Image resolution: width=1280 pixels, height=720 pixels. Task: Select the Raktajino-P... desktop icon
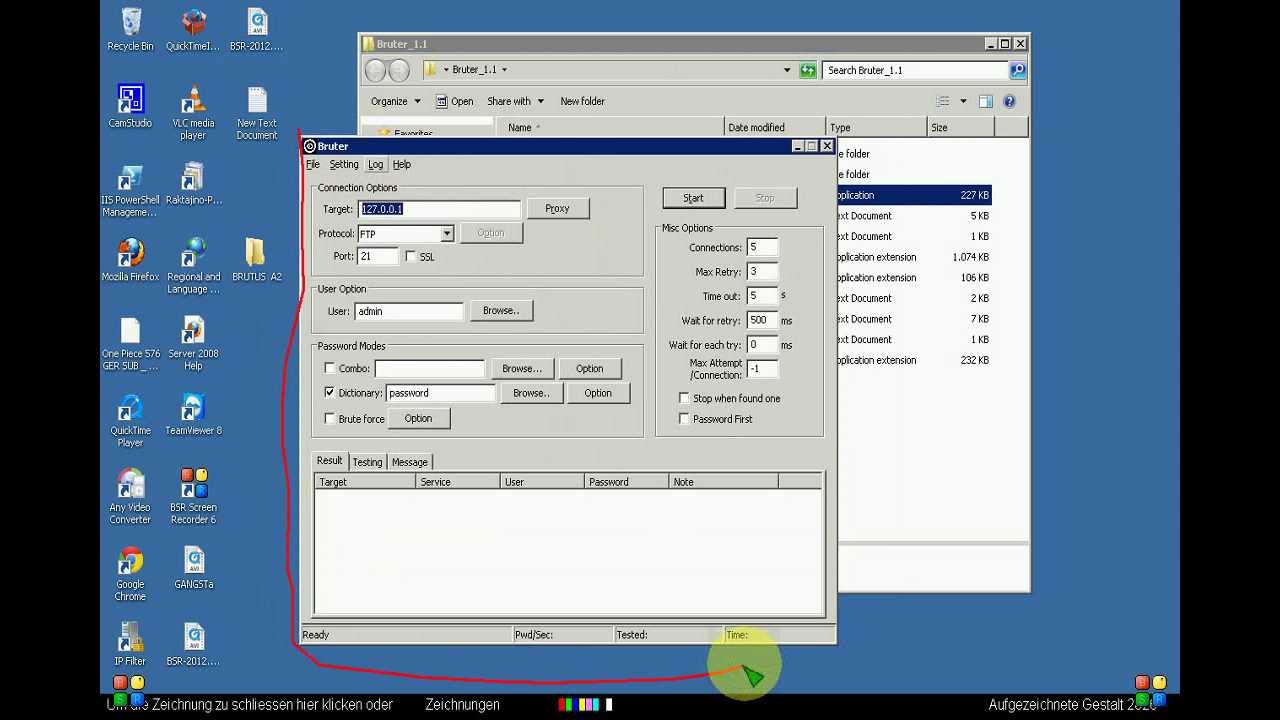pyautogui.click(x=193, y=183)
